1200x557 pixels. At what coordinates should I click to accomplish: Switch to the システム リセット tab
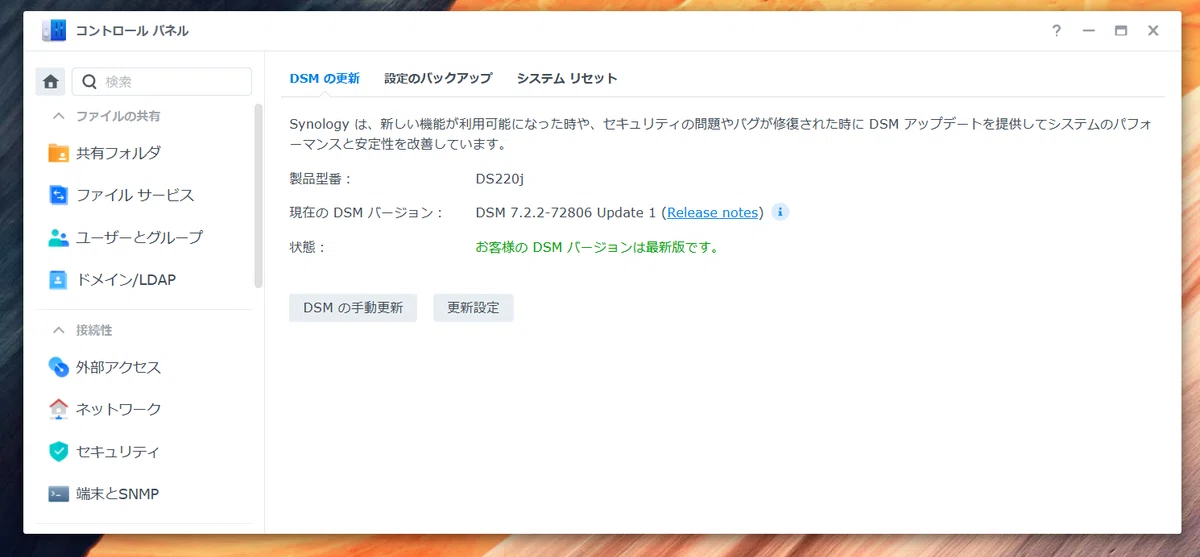coord(567,78)
